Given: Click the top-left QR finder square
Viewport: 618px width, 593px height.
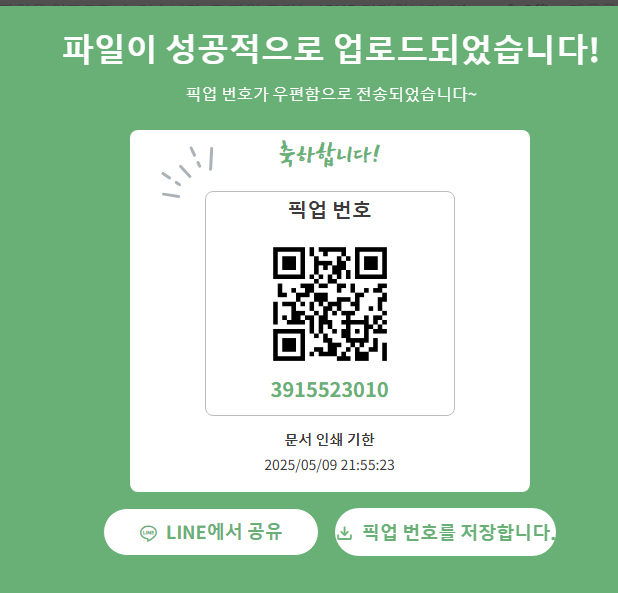Looking at the screenshot, I should click(x=289, y=263).
